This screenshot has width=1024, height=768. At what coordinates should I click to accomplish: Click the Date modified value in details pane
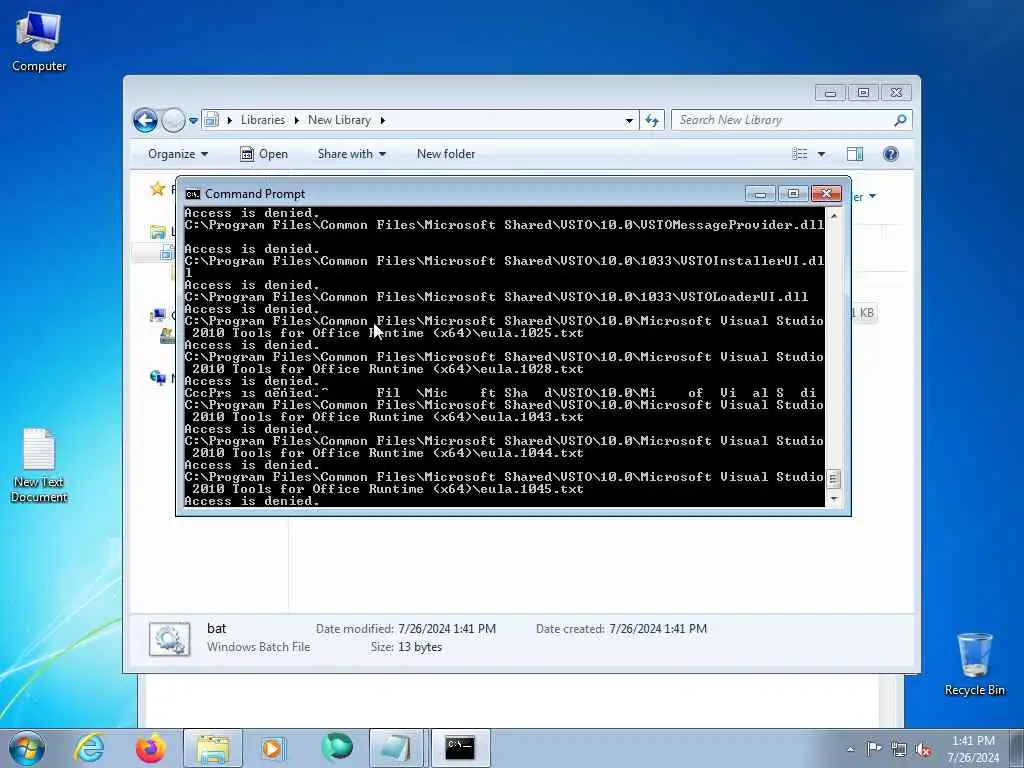(x=447, y=629)
